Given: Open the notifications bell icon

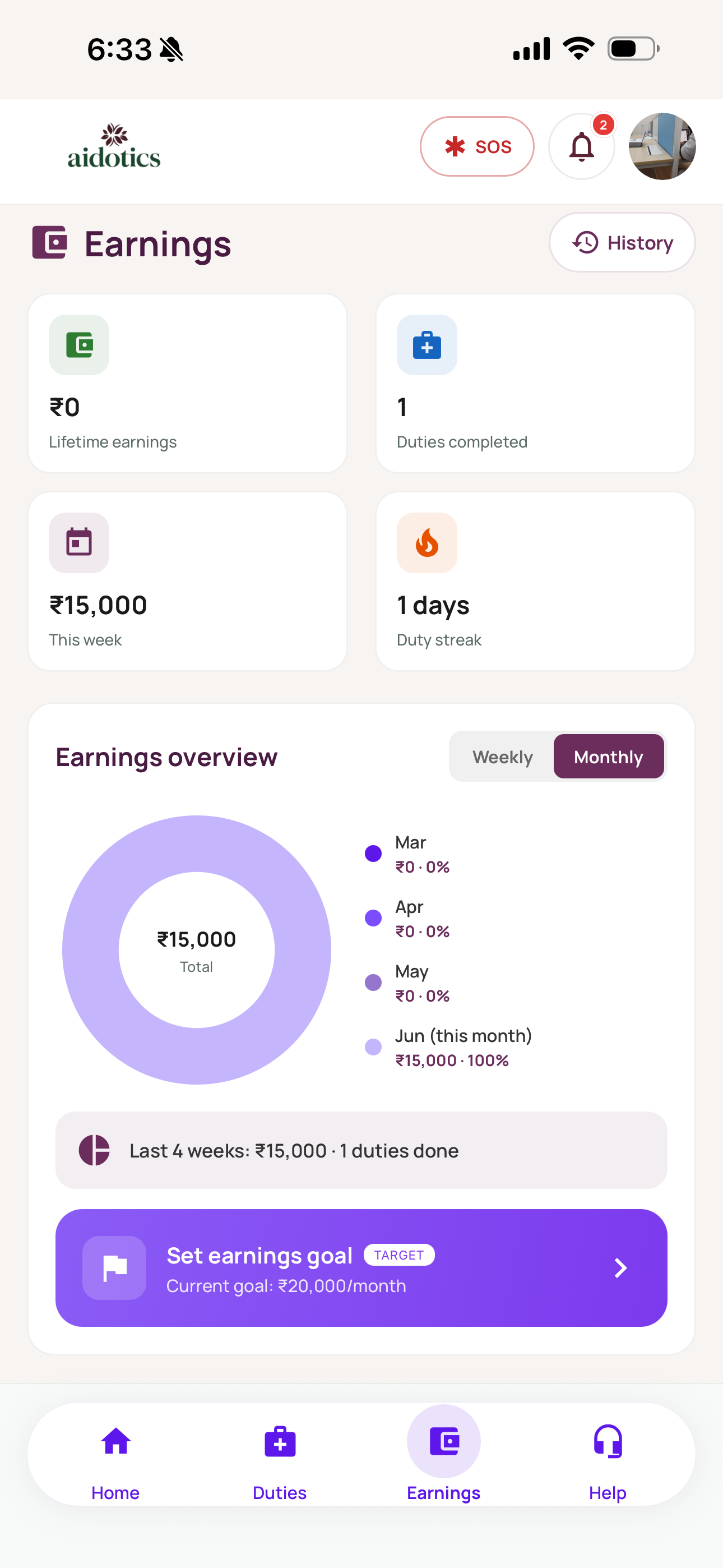Looking at the screenshot, I should [581, 147].
